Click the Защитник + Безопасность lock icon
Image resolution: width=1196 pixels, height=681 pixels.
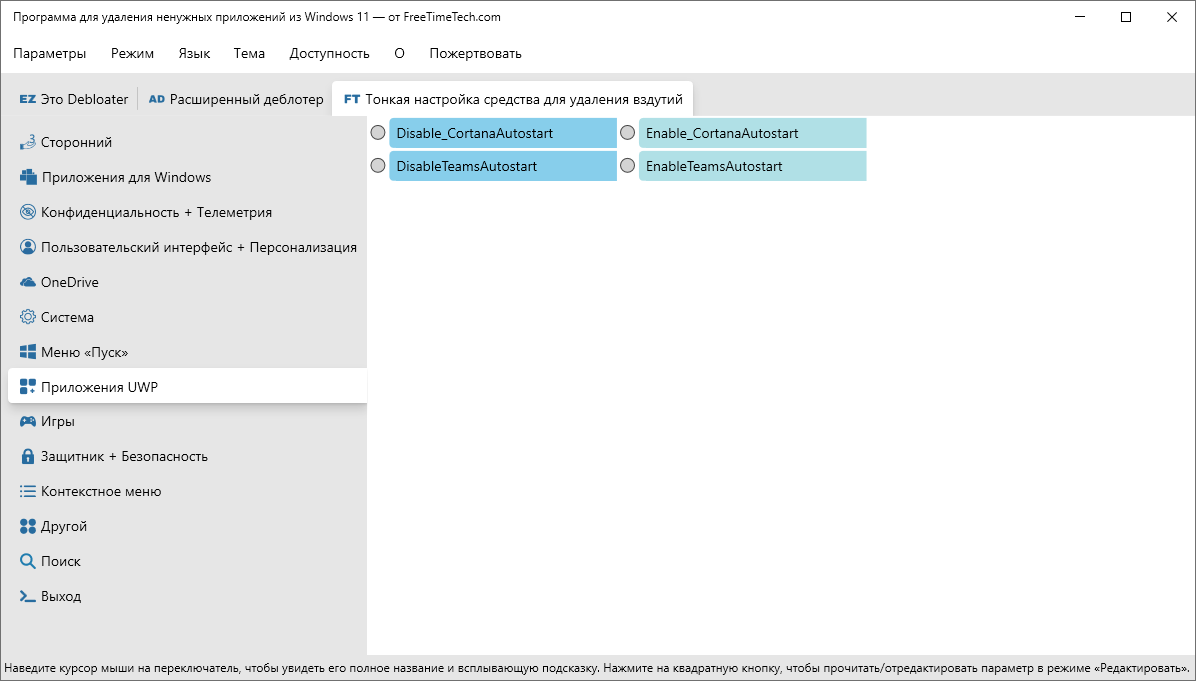point(27,456)
